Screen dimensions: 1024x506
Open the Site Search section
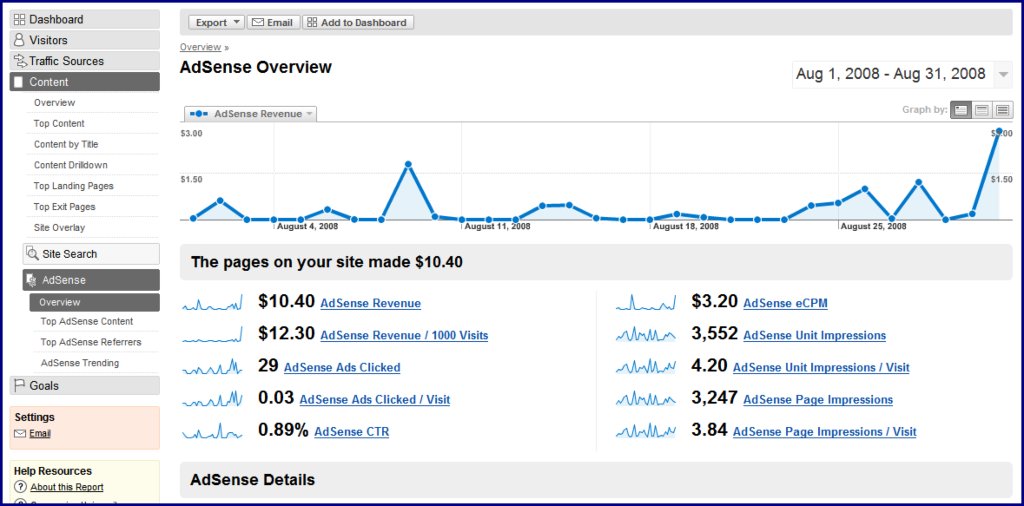click(91, 254)
